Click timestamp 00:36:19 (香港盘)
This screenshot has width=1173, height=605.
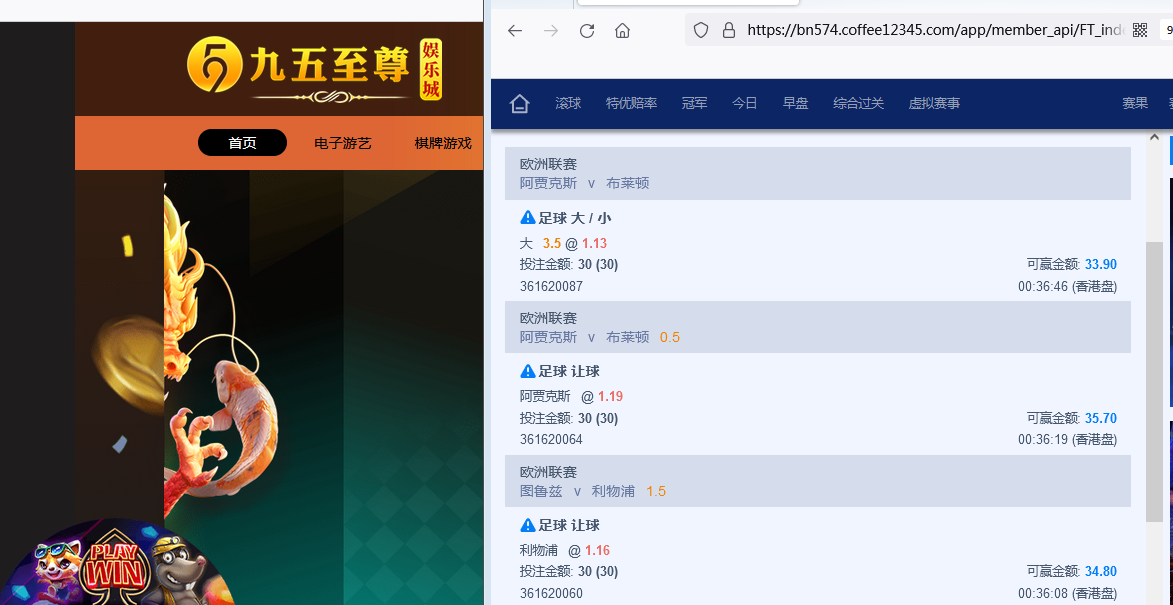coord(1068,440)
